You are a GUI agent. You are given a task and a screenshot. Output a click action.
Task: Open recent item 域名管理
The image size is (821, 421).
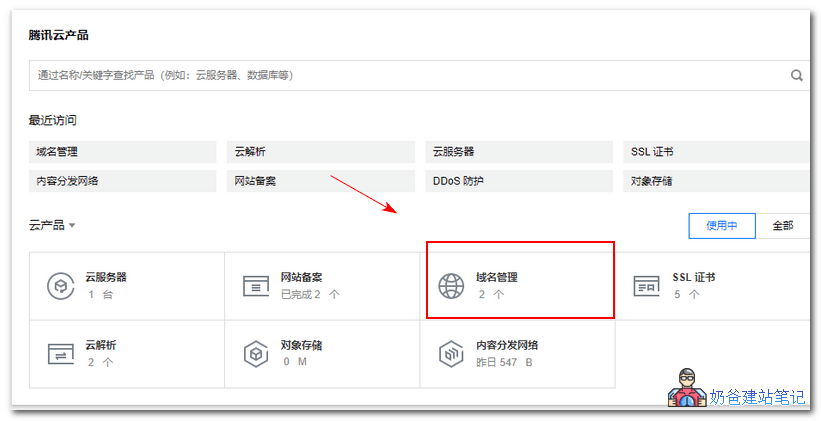click(x=122, y=152)
